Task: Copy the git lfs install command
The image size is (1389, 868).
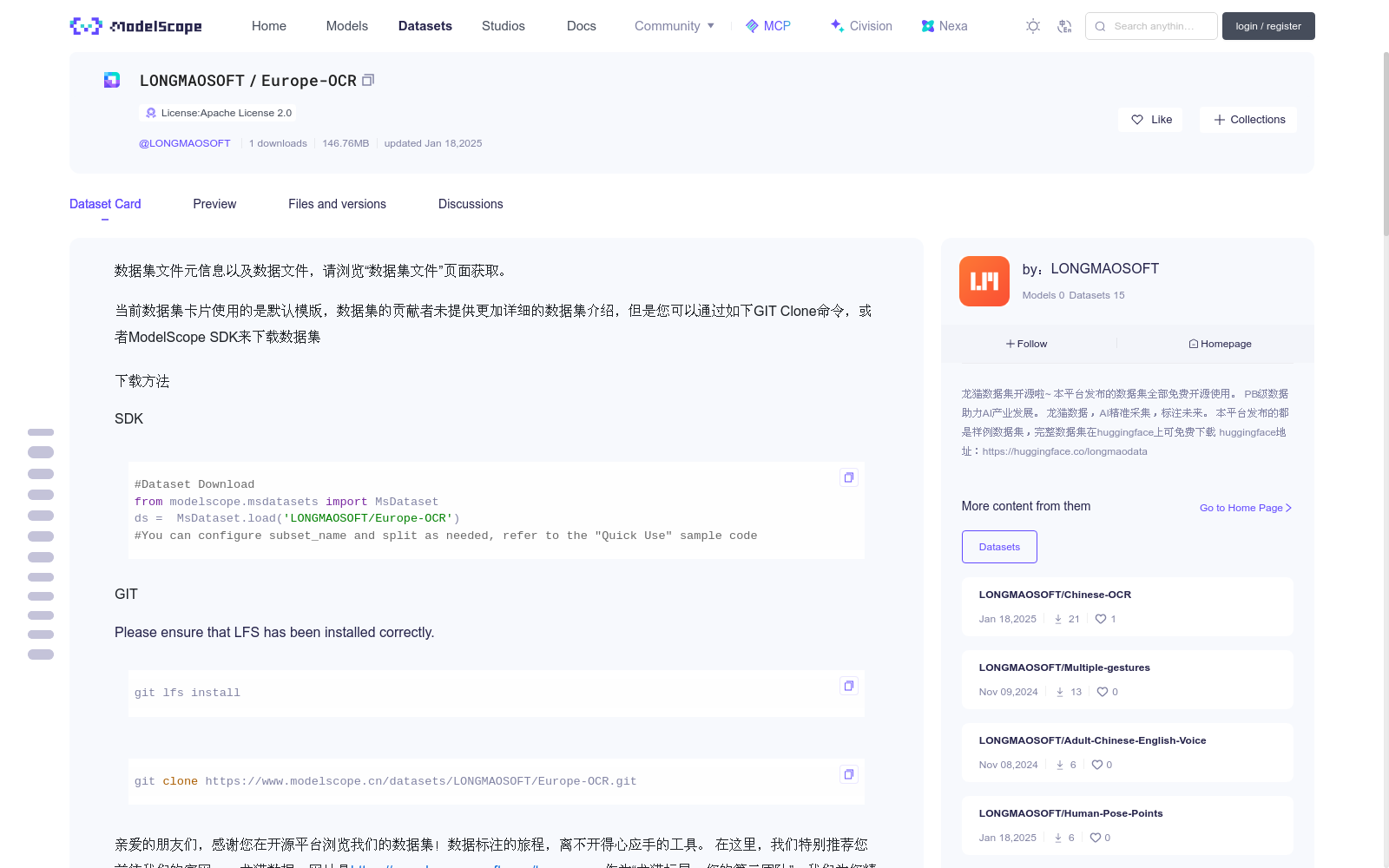Action: [849, 686]
